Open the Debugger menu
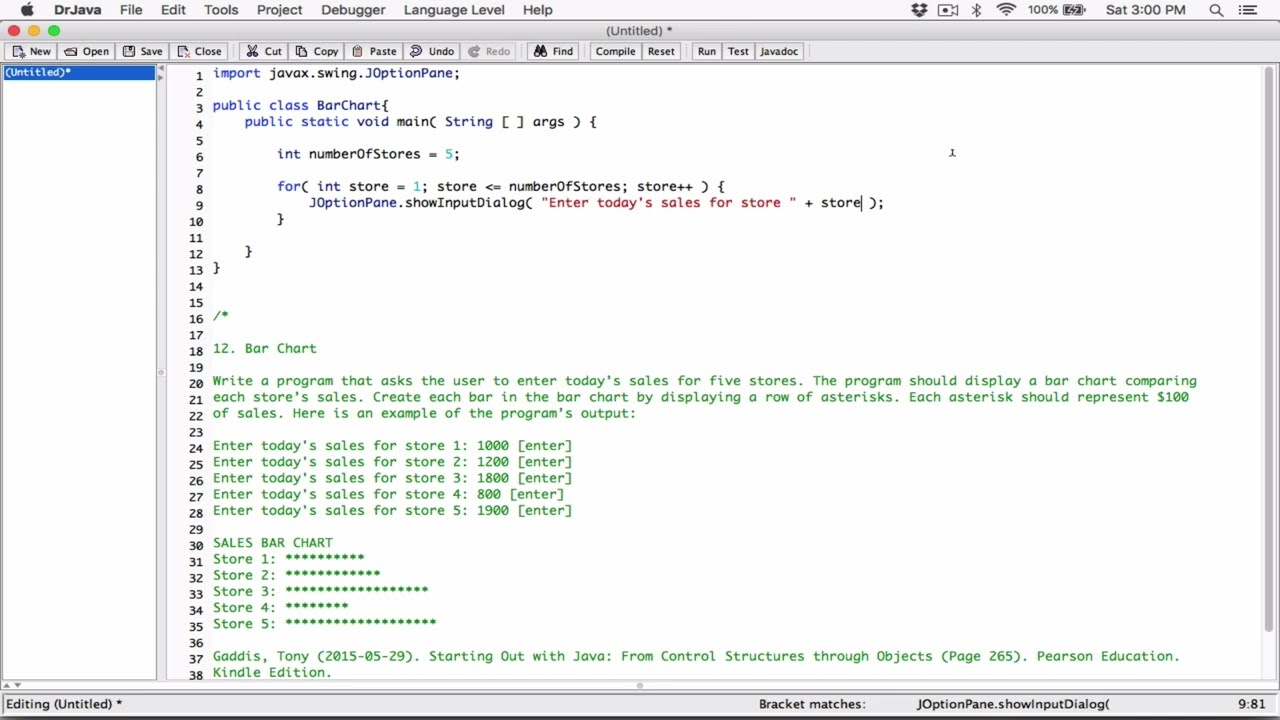Image resolution: width=1280 pixels, height=720 pixels. [x=353, y=10]
